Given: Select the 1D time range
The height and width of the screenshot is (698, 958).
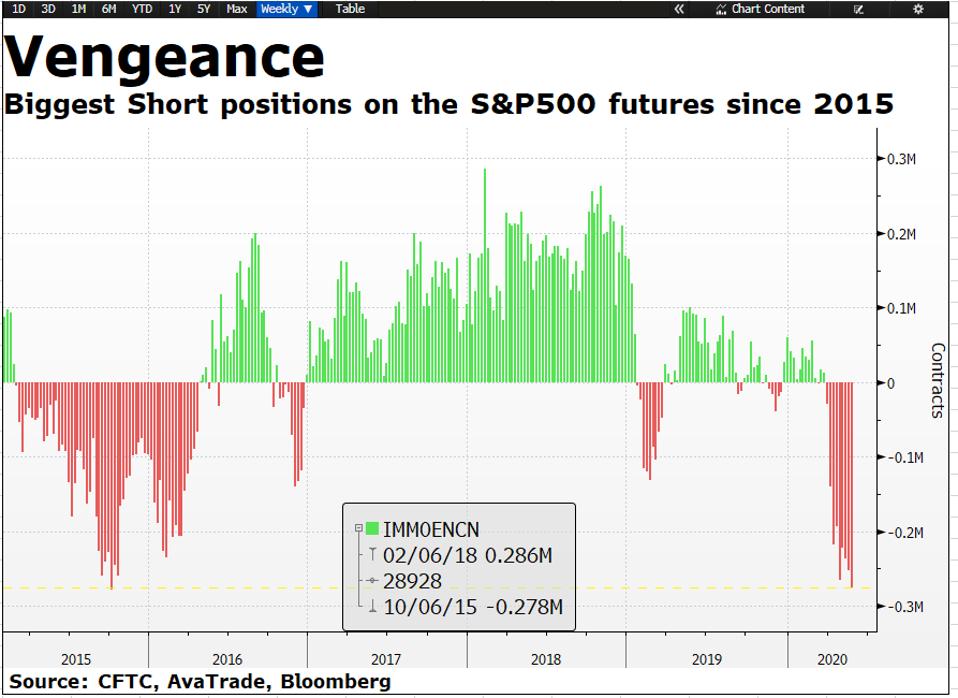Looking at the screenshot, I should [19, 9].
